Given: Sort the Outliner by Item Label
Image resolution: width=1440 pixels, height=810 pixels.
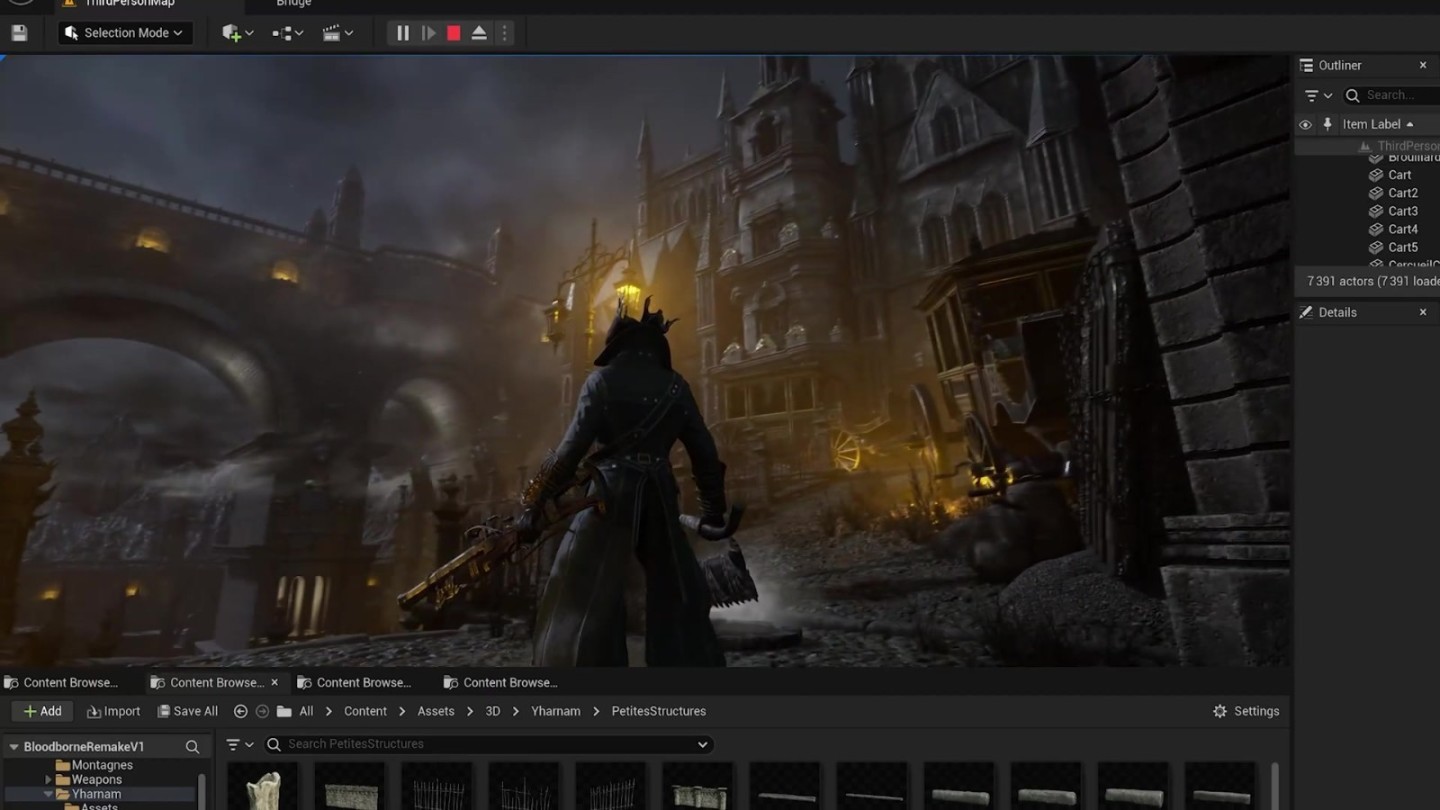Looking at the screenshot, I should (x=1377, y=124).
